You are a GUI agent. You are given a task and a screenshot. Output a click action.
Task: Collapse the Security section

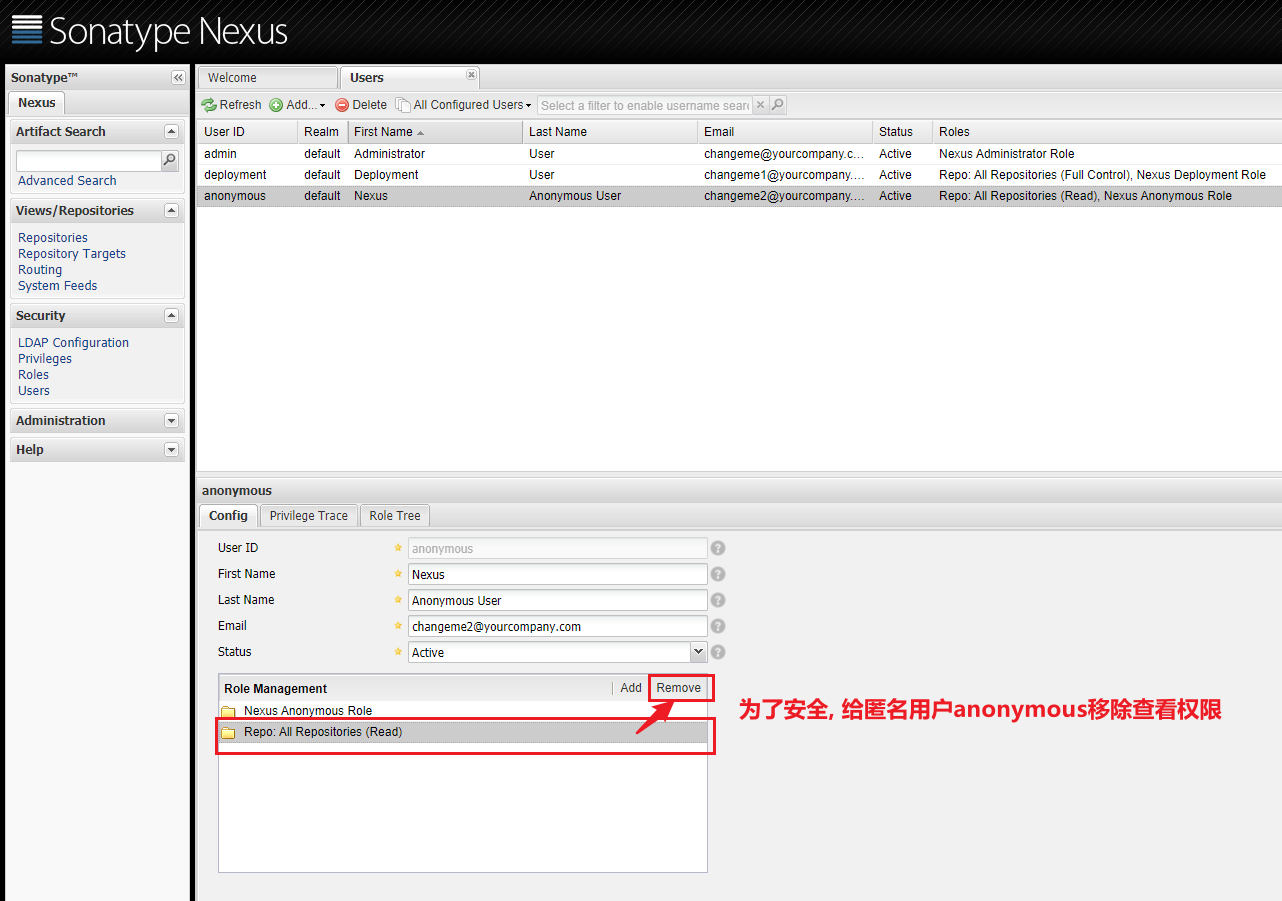pos(171,315)
